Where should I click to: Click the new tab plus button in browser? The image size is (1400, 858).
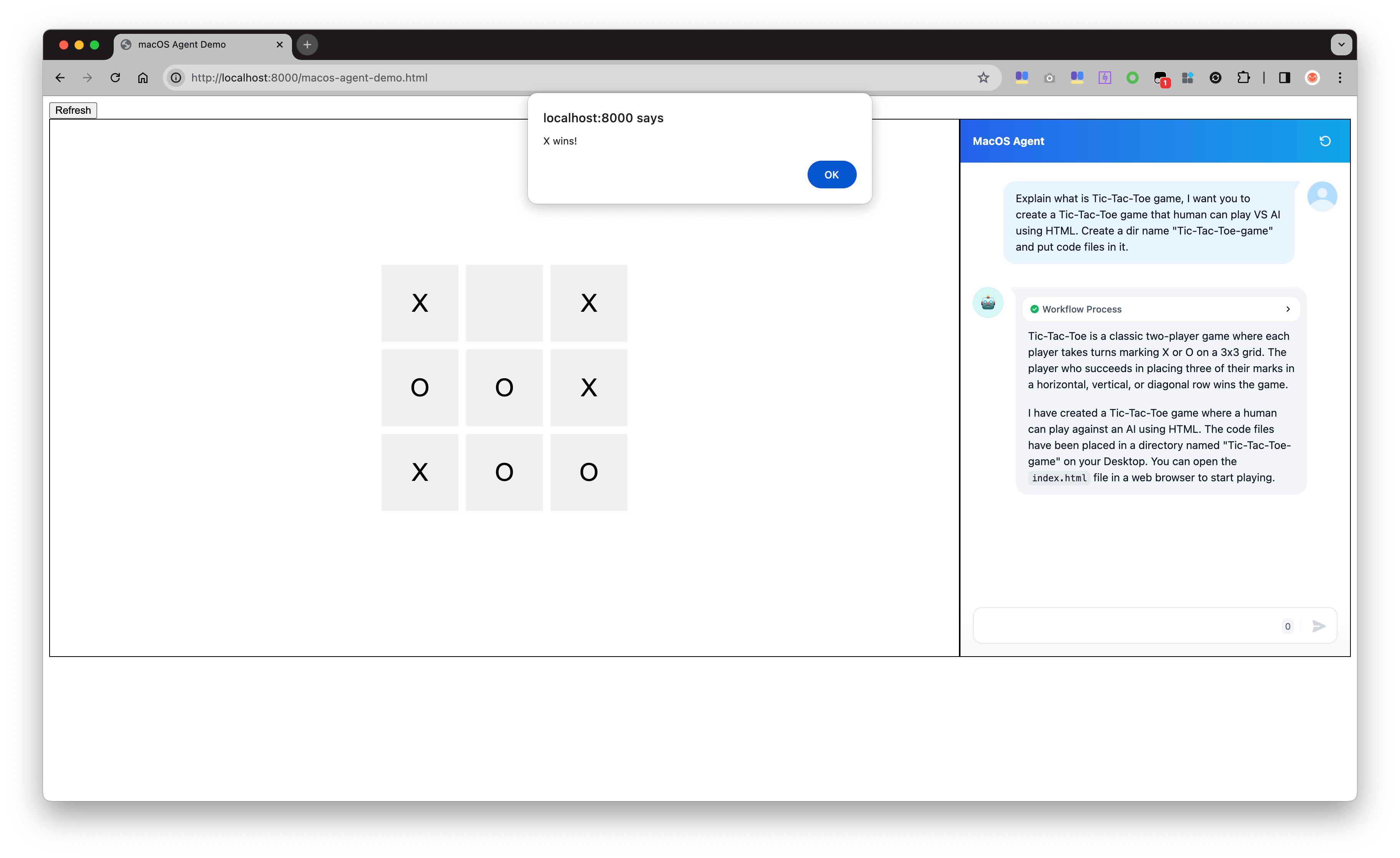pyautogui.click(x=307, y=44)
